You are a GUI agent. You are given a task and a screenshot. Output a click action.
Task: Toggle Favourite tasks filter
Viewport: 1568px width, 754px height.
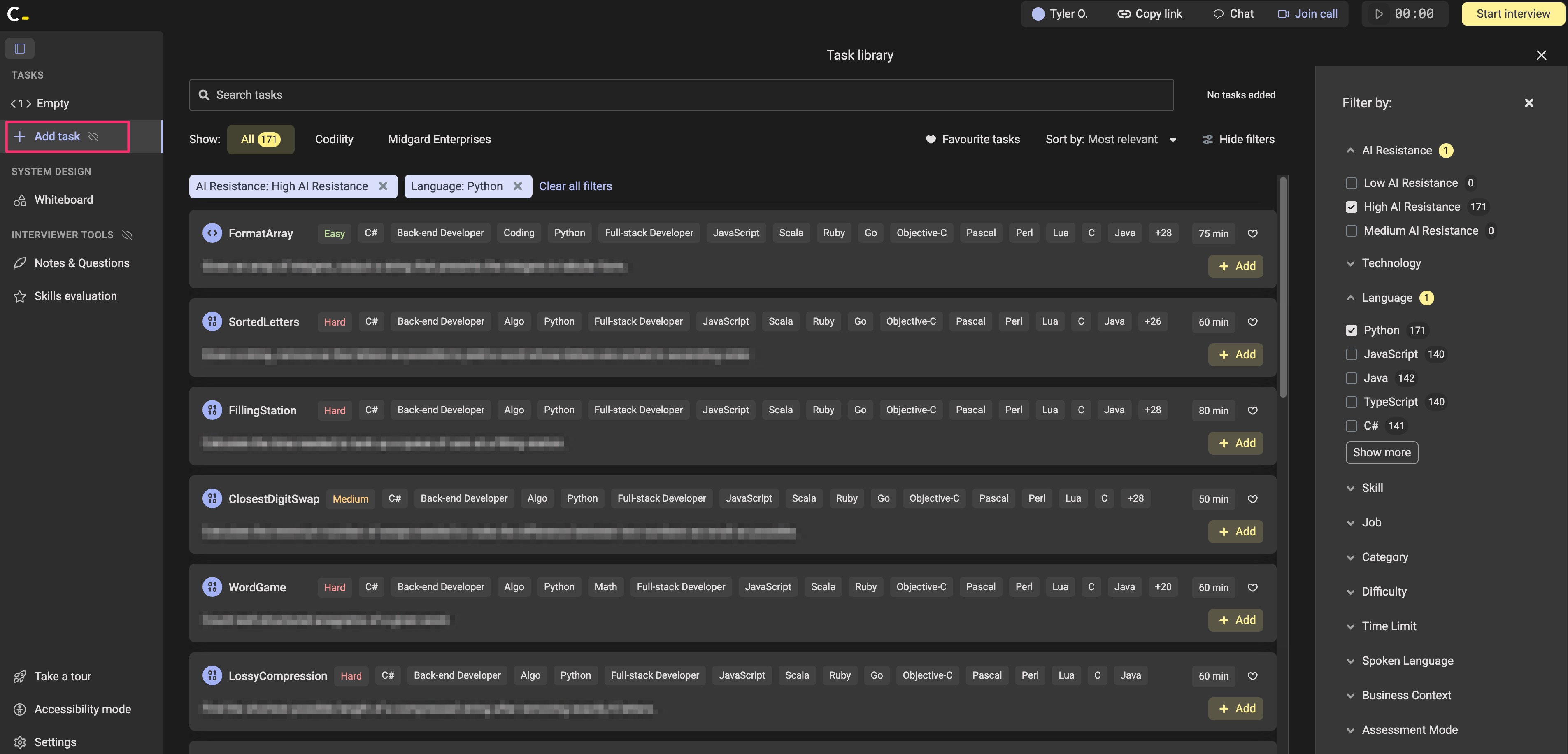point(972,140)
